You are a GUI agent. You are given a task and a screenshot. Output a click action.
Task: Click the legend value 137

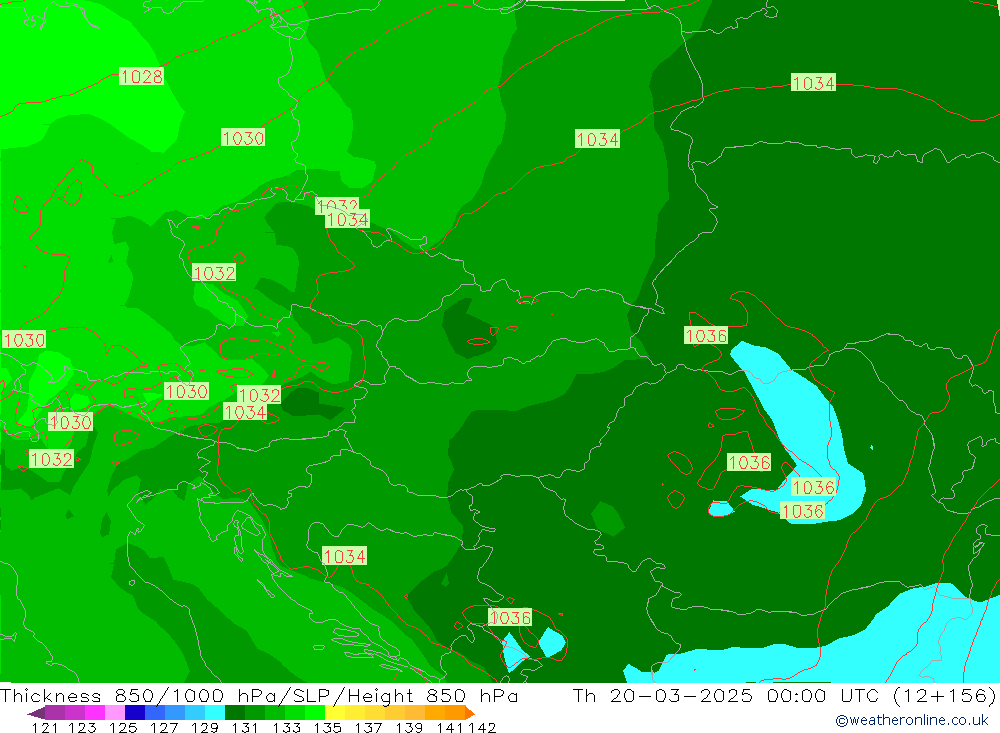(x=368, y=727)
